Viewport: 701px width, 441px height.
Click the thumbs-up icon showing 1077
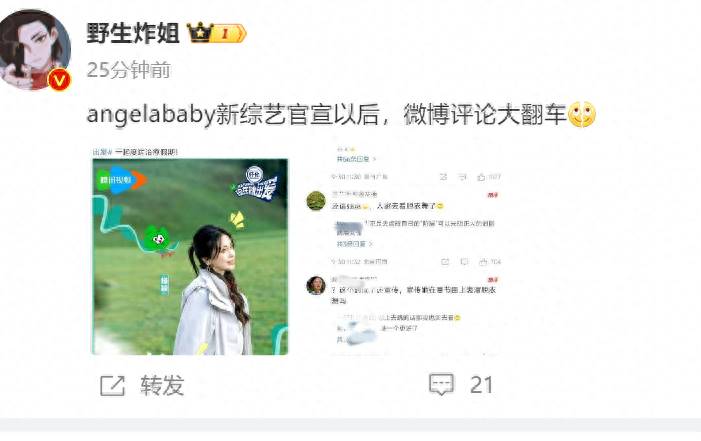pyautogui.click(x=481, y=177)
